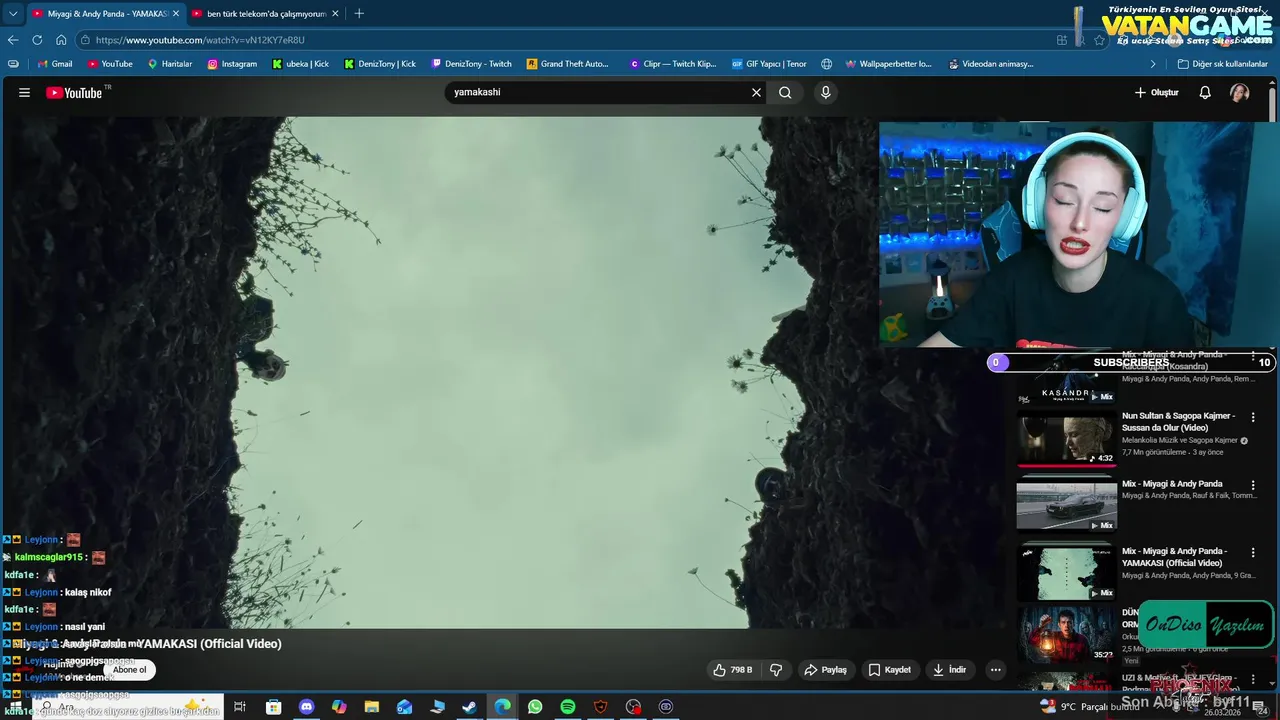Viewport: 1280px width, 720px height.
Task: Open Gmail bookmark
Action: tap(54, 64)
